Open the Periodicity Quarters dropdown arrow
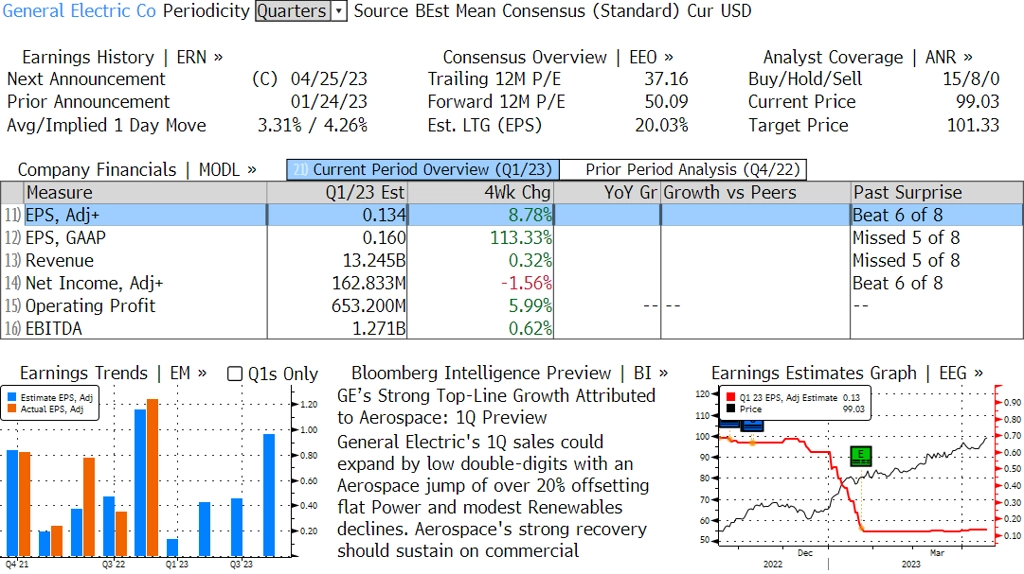1024x574 pixels. click(x=339, y=11)
